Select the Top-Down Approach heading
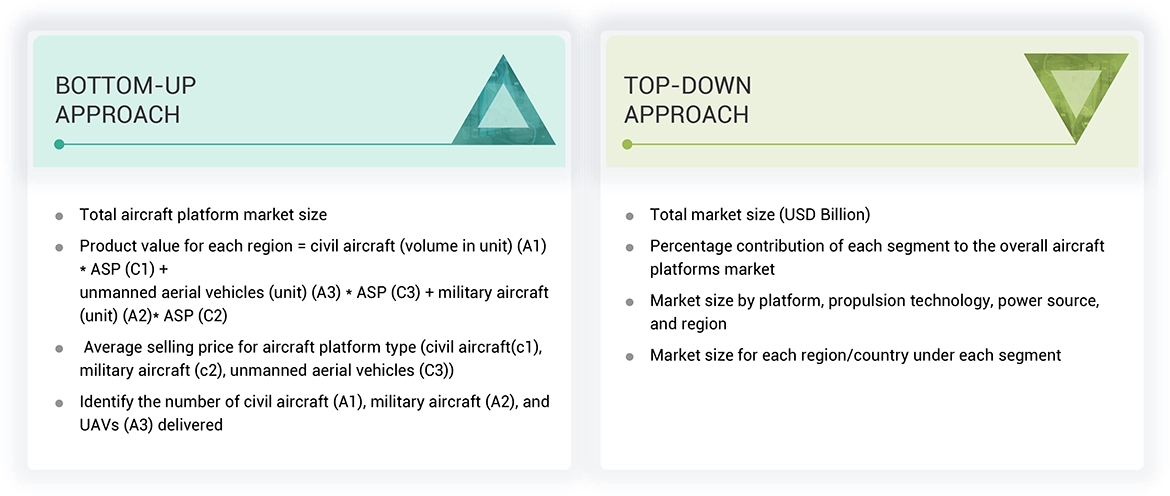 coord(687,100)
